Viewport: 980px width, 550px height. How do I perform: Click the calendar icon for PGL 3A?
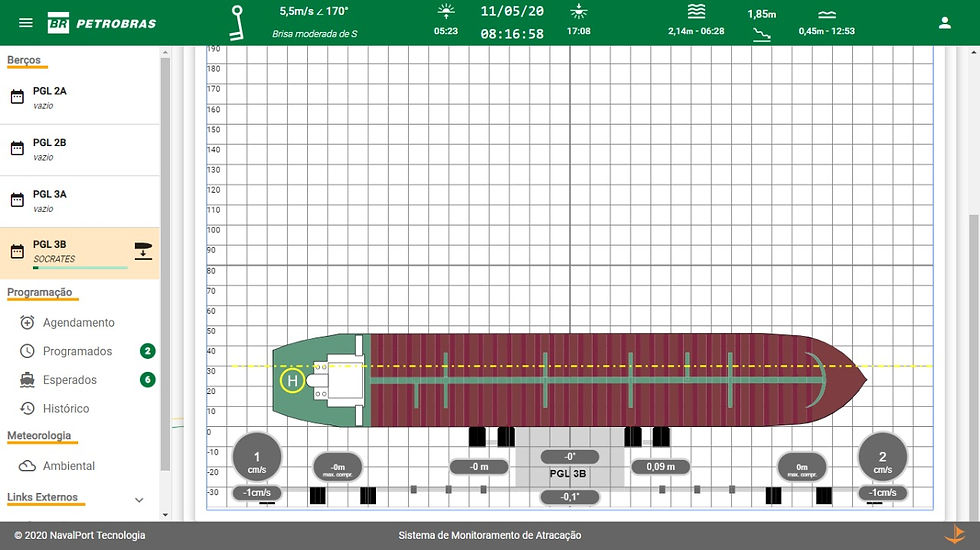(18, 200)
